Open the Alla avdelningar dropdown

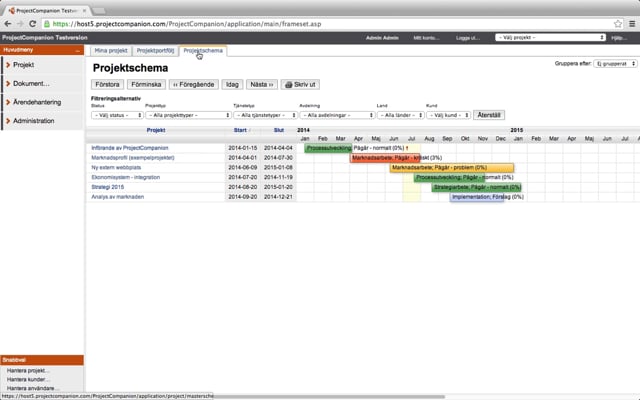(337, 116)
